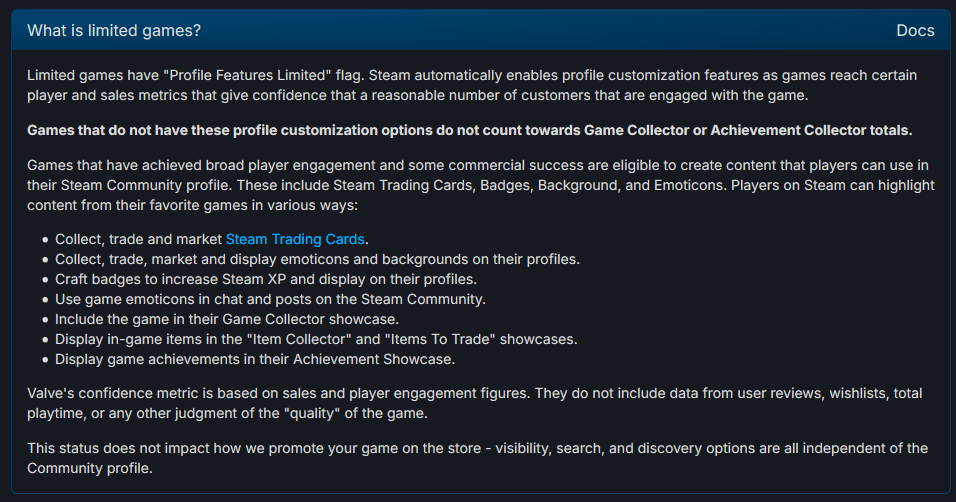The width and height of the screenshot is (956, 502).
Task: Click bullet "Use game emoticons in chat"
Action: coord(270,299)
